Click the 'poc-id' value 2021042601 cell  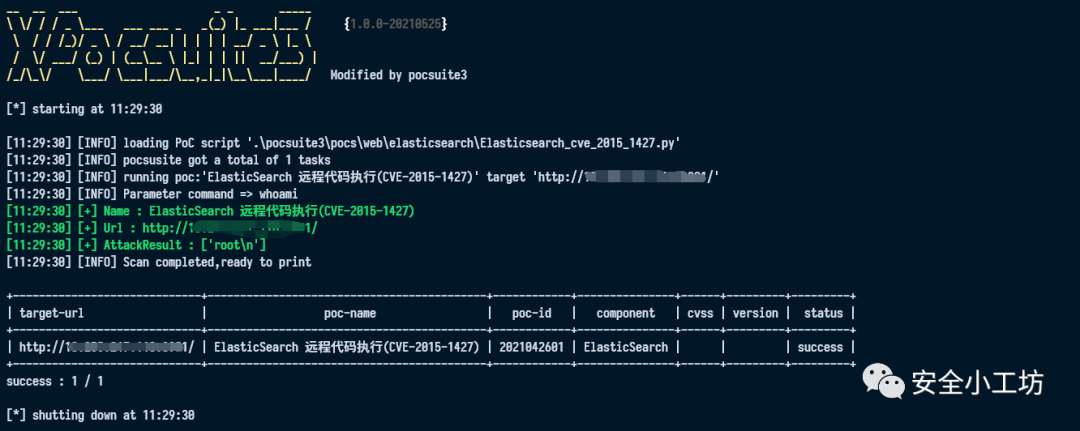click(532, 347)
